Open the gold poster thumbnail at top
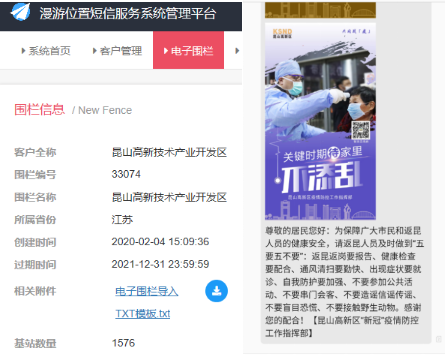Viewport: 445px width, 363px height. (320, 10)
